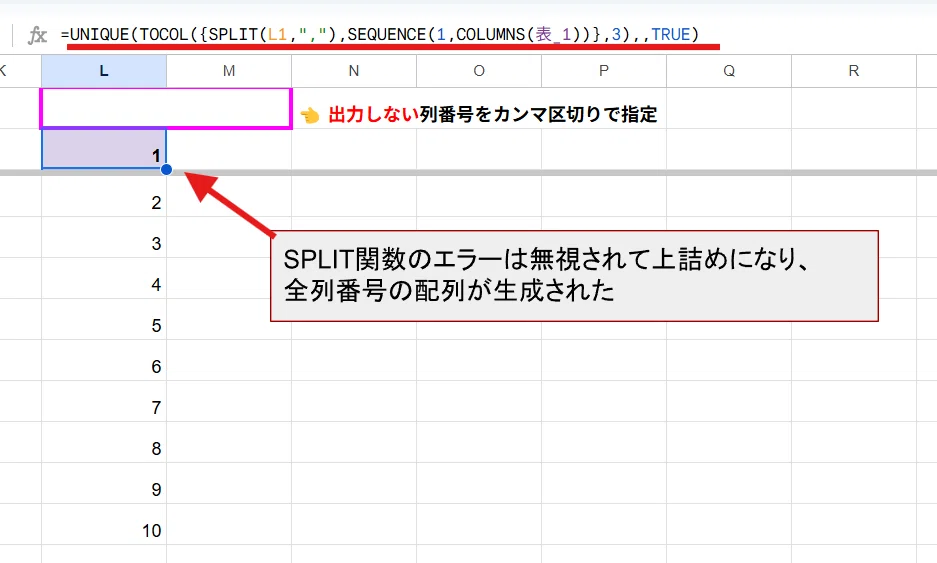Select column P header
This screenshot has height=563, width=937.
pos(604,71)
